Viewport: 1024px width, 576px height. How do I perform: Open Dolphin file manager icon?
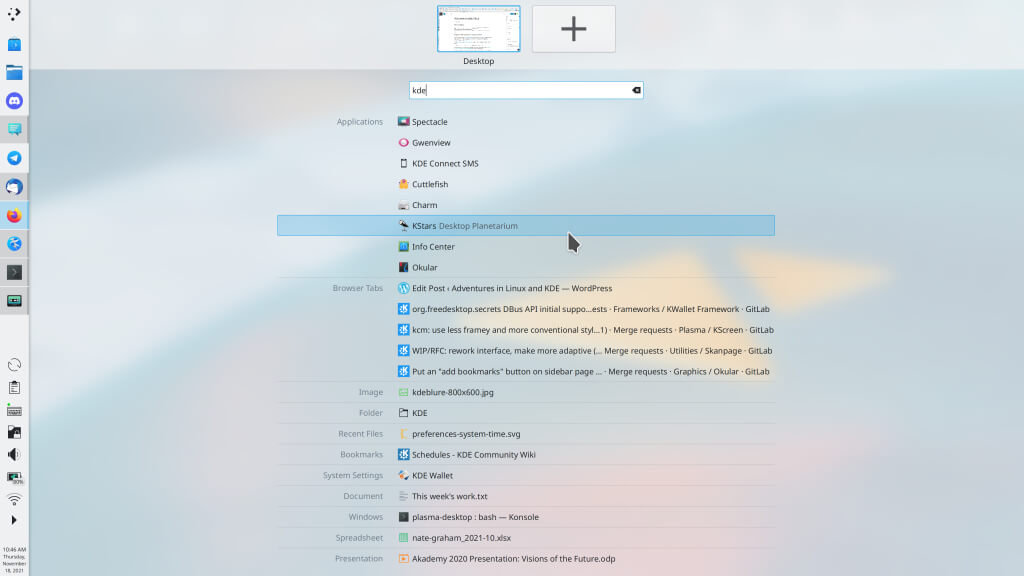click(14, 72)
